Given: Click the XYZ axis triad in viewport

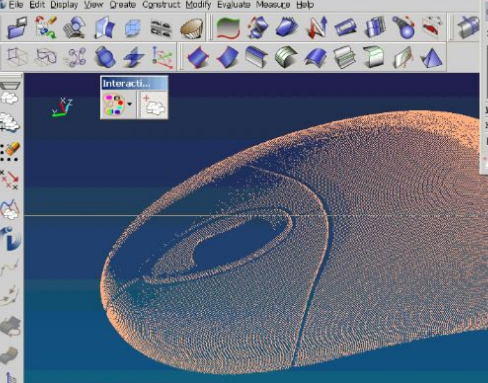Looking at the screenshot, I should point(62,107).
